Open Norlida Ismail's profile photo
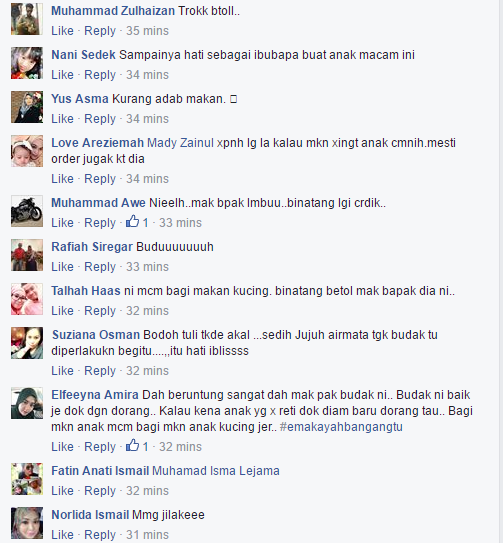Image resolution: width=503 pixels, height=543 pixels. coord(27,523)
